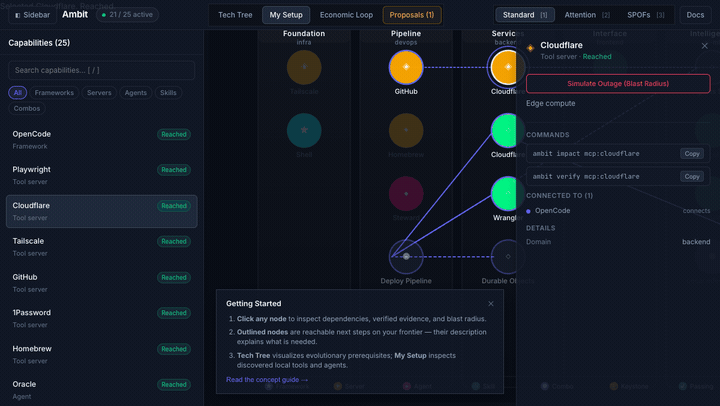Open Read the concept guide link
Screen dimensions: 720x406
(x=267, y=379)
